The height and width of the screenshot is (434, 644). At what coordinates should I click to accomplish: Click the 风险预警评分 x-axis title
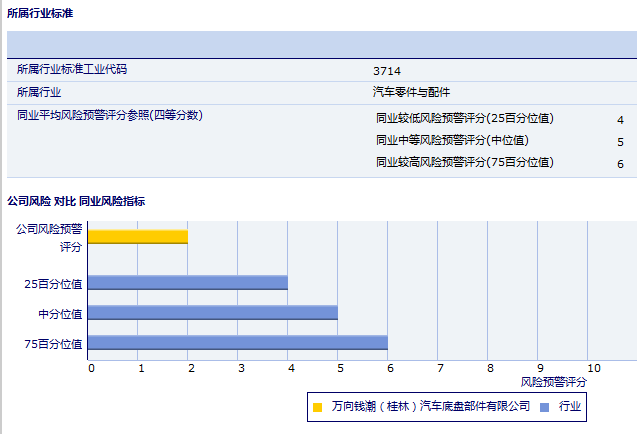pos(554,382)
